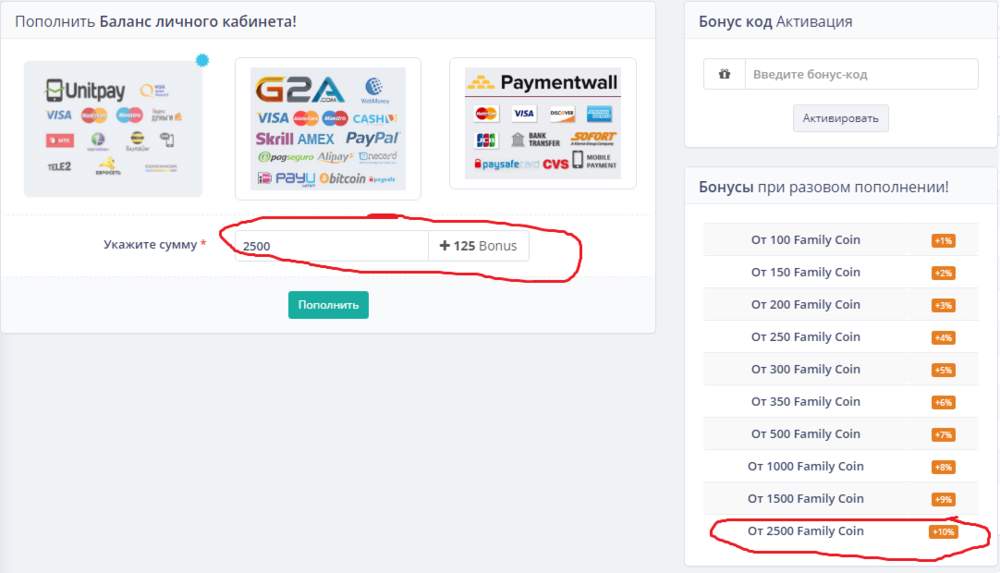This screenshot has height=573, width=1000.
Task: Select the От 100 Family Coin row
Action: [x=805, y=240]
